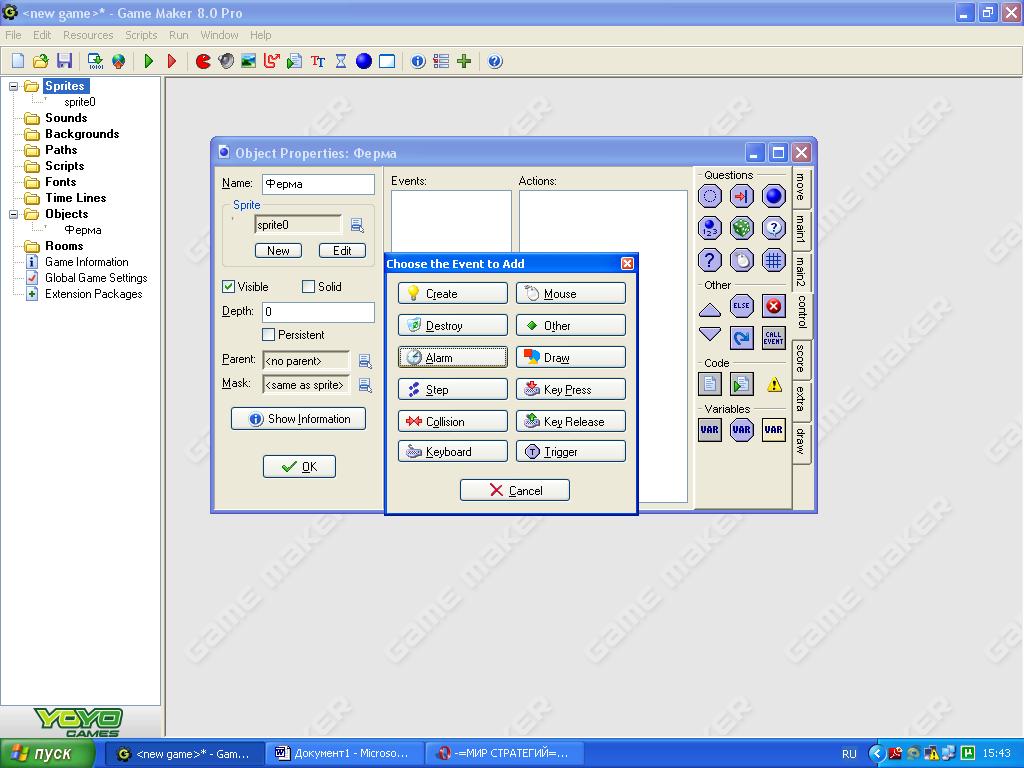The width and height of the screenshot is (1024, 768).
Task: Select the End Block down-triangle action
Action: 710,334
